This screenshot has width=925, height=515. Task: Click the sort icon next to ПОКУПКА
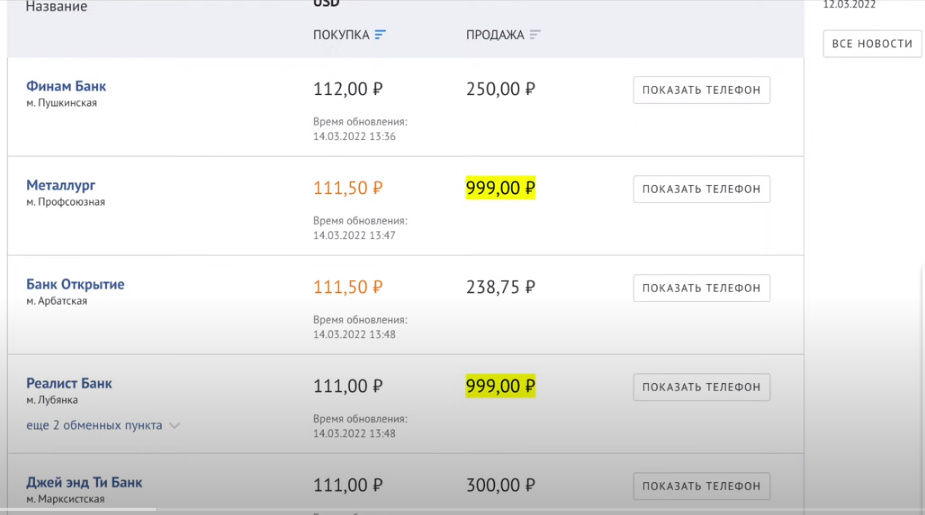click(380, 35)
